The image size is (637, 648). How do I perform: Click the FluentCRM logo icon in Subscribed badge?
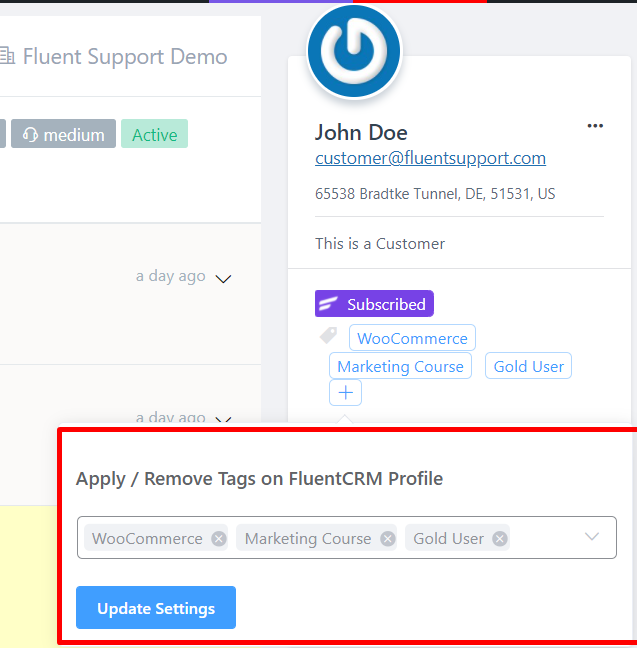point(328,303)
